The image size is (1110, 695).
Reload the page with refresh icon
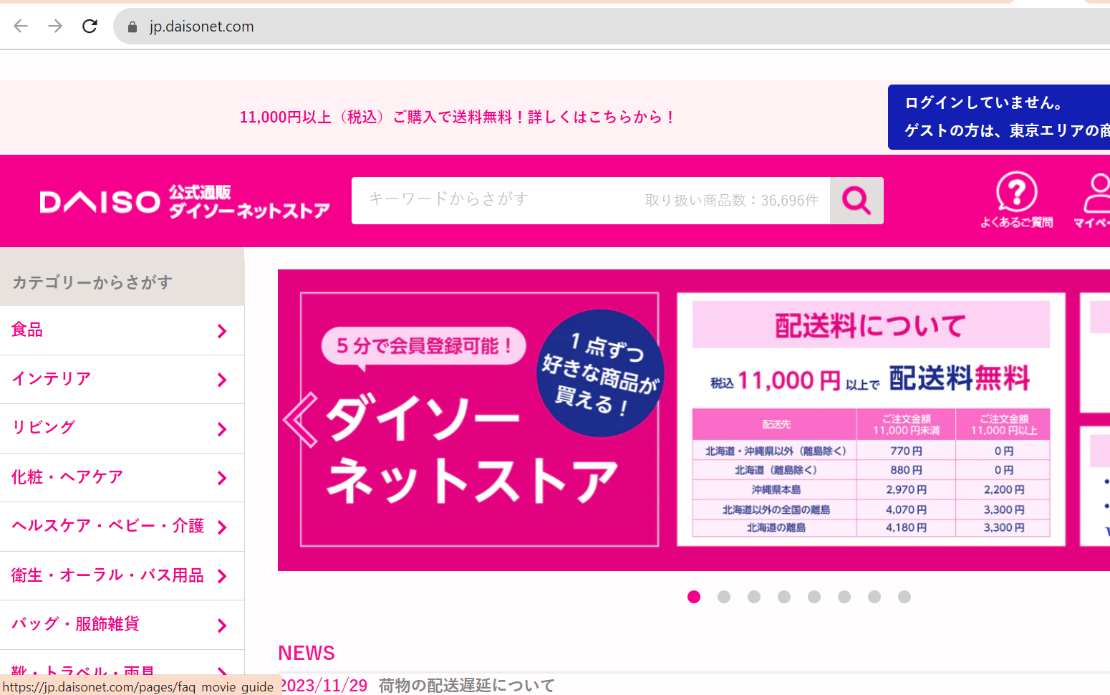click(x=89, y=26)
